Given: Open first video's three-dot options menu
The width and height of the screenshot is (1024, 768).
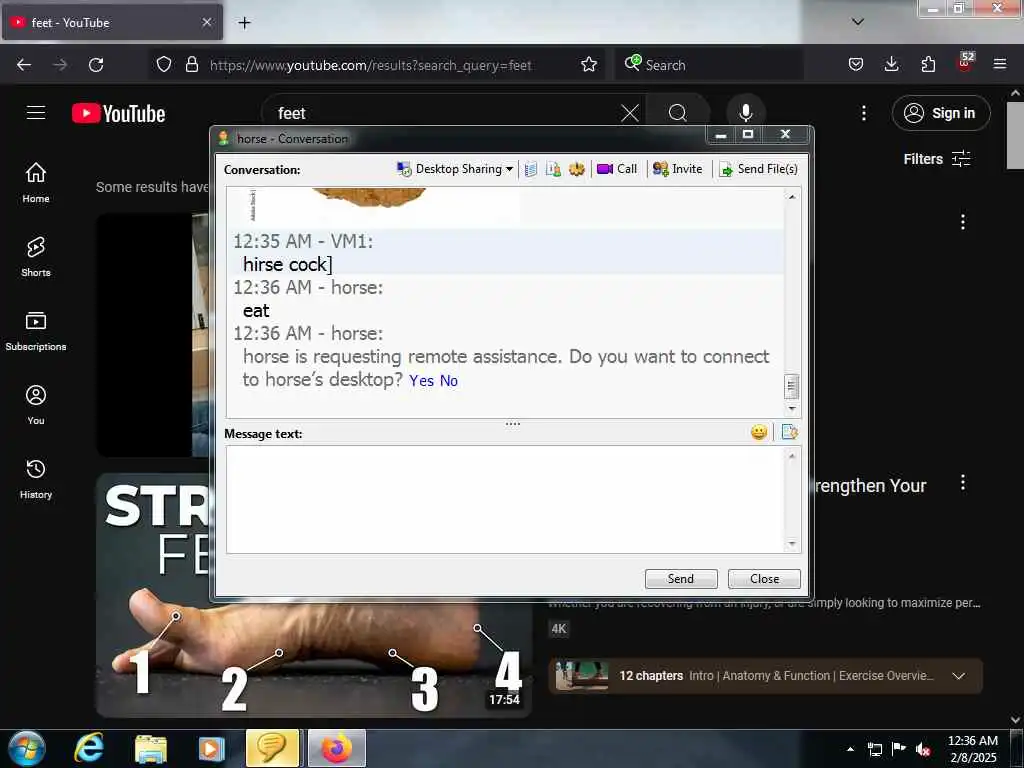Looking at the screenshot, I should point(963,222).
